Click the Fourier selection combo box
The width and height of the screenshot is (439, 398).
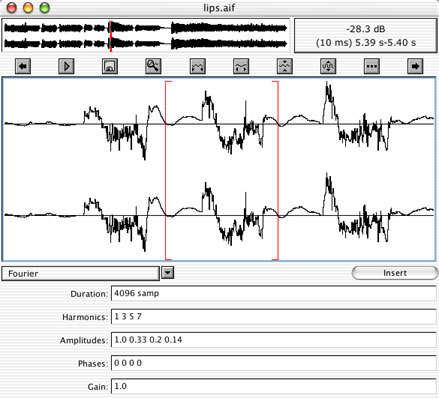tap(81, 273)
